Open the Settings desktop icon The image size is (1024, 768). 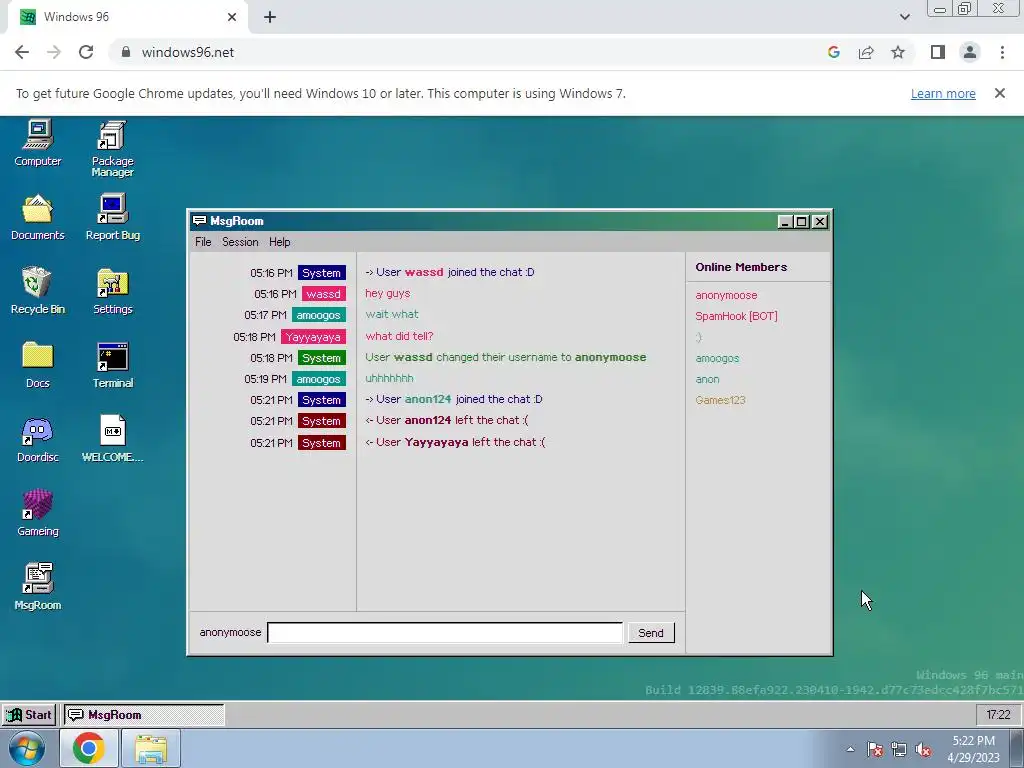point(112,291)
